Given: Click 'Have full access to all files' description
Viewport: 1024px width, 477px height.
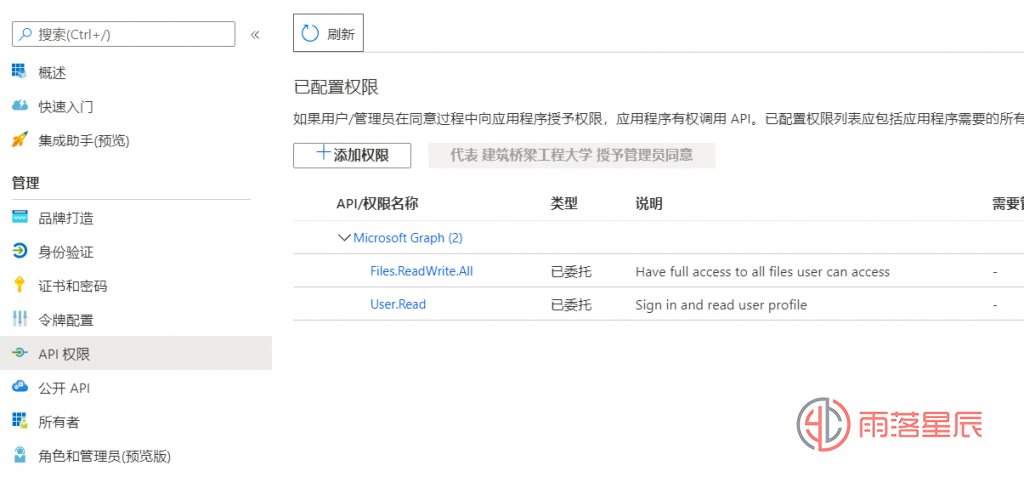Looking at the screenshot, I should (x=762, y=271).
